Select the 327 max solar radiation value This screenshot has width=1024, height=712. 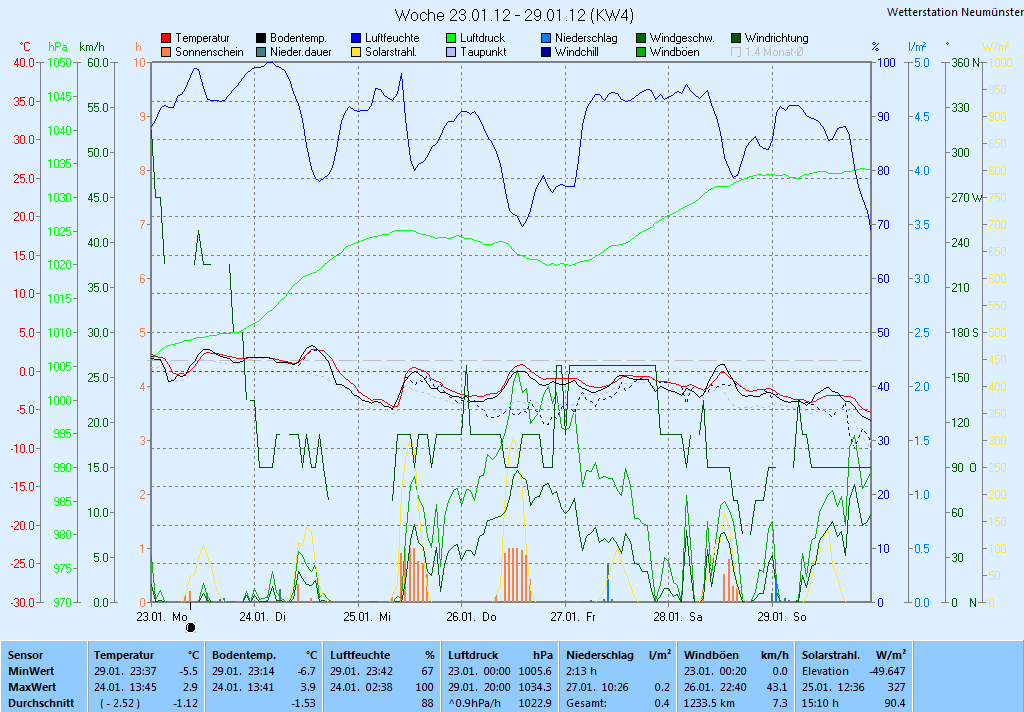897,687
